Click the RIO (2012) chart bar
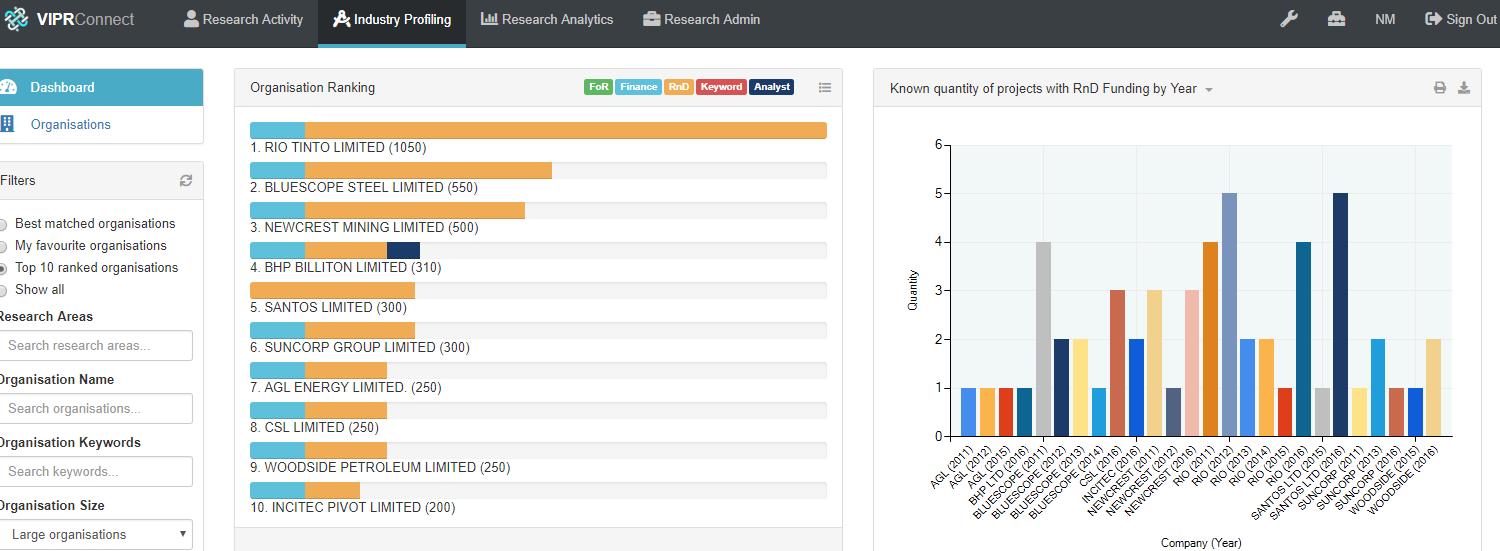The height and width of the screenshot is (551, 1500). coord(1230,315)
